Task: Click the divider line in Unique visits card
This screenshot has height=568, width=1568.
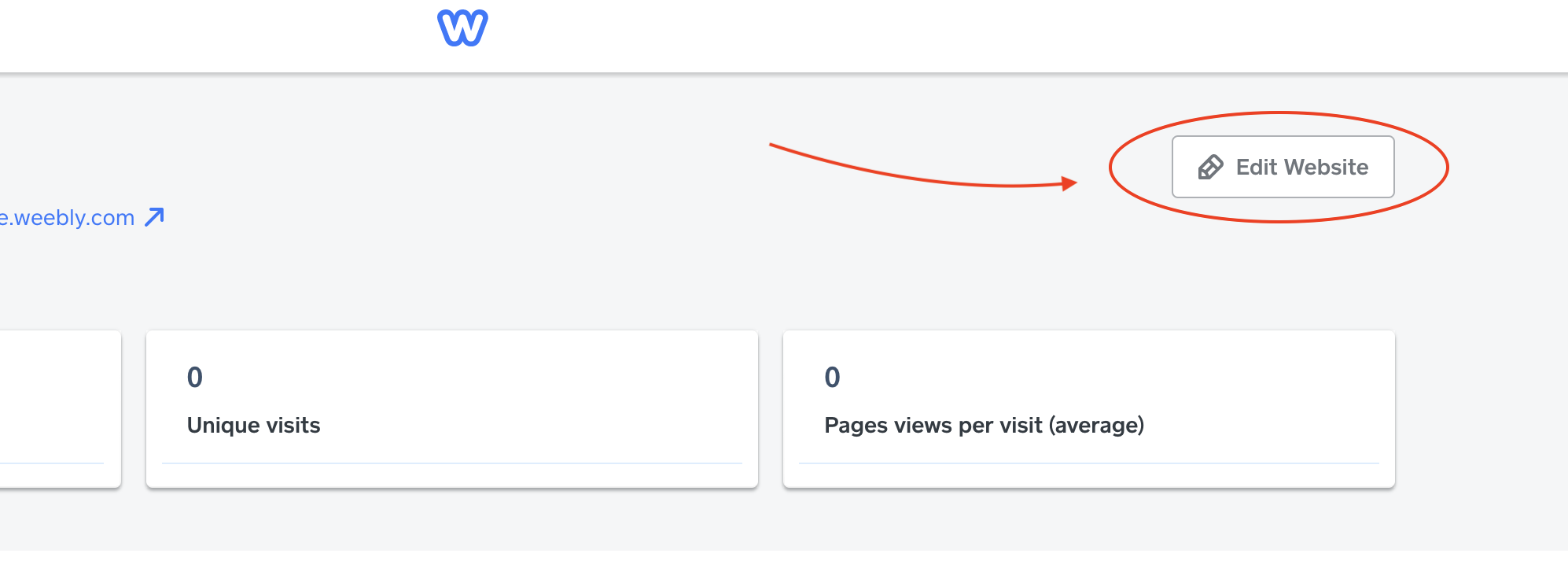Action: [451, 463]
